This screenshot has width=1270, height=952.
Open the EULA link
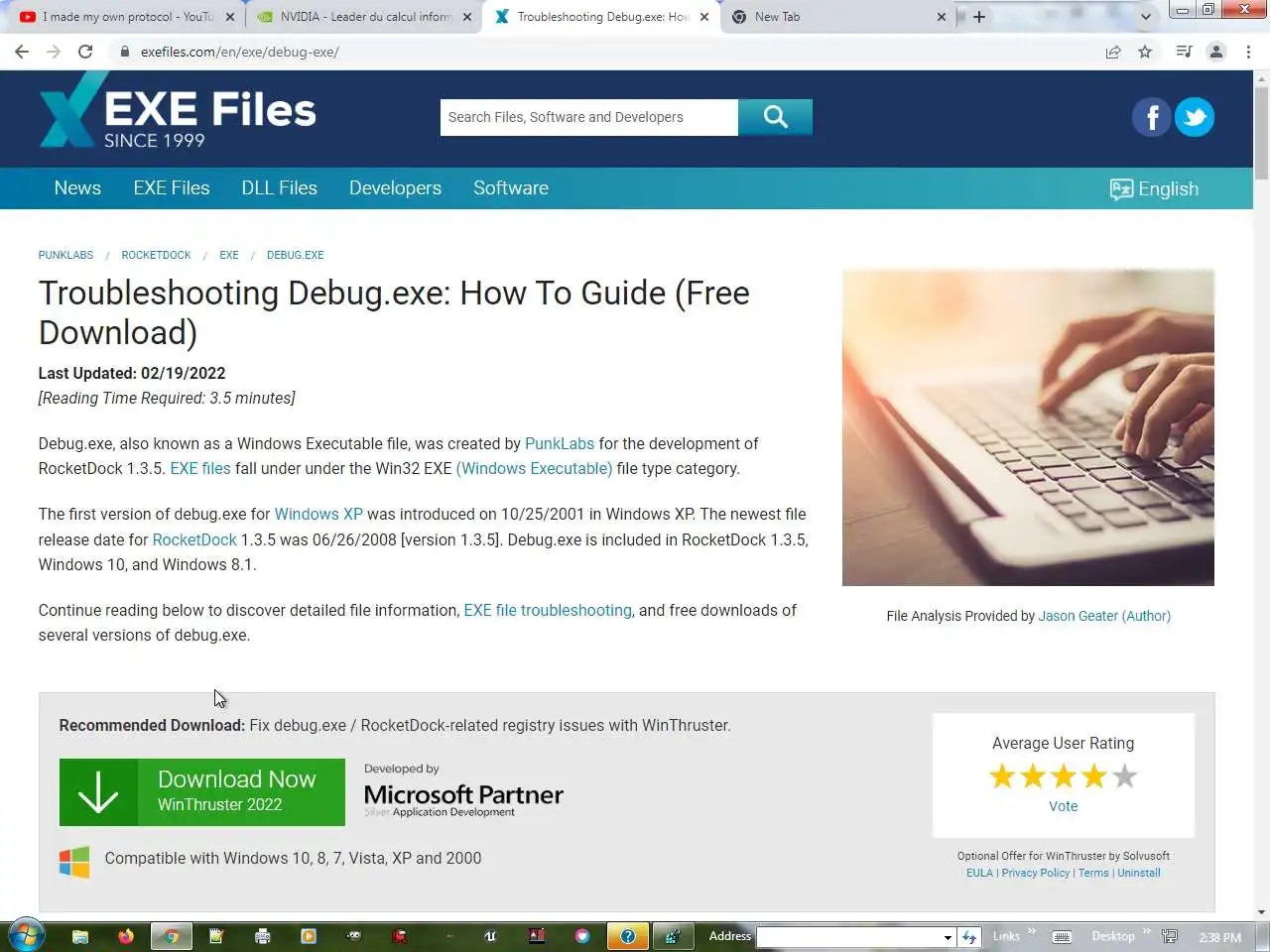coord(979,873)
